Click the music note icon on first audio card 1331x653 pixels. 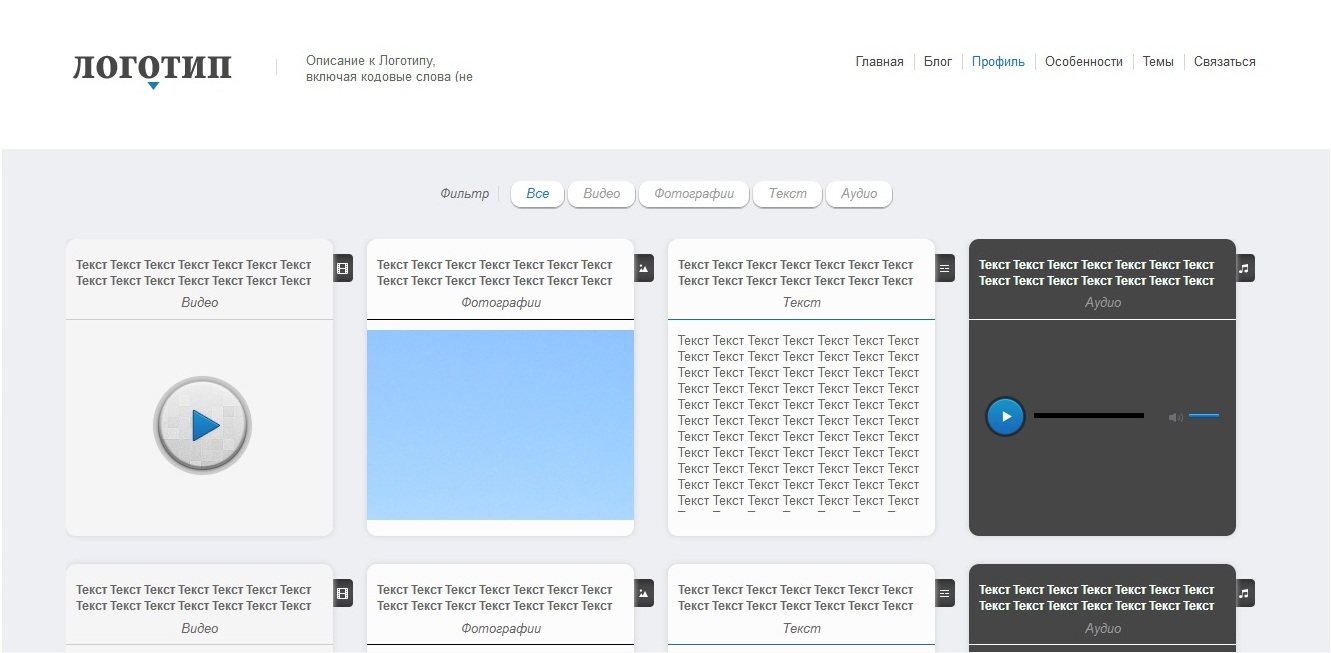pos(1245,268)
